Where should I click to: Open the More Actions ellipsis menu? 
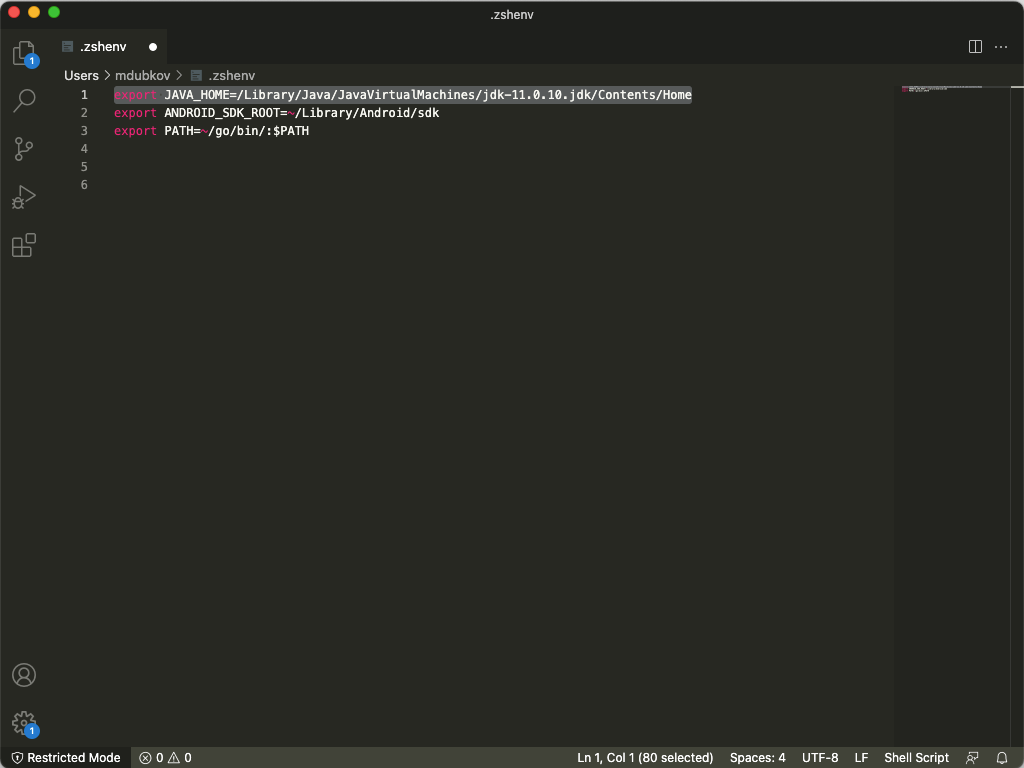coord(1000,47)
